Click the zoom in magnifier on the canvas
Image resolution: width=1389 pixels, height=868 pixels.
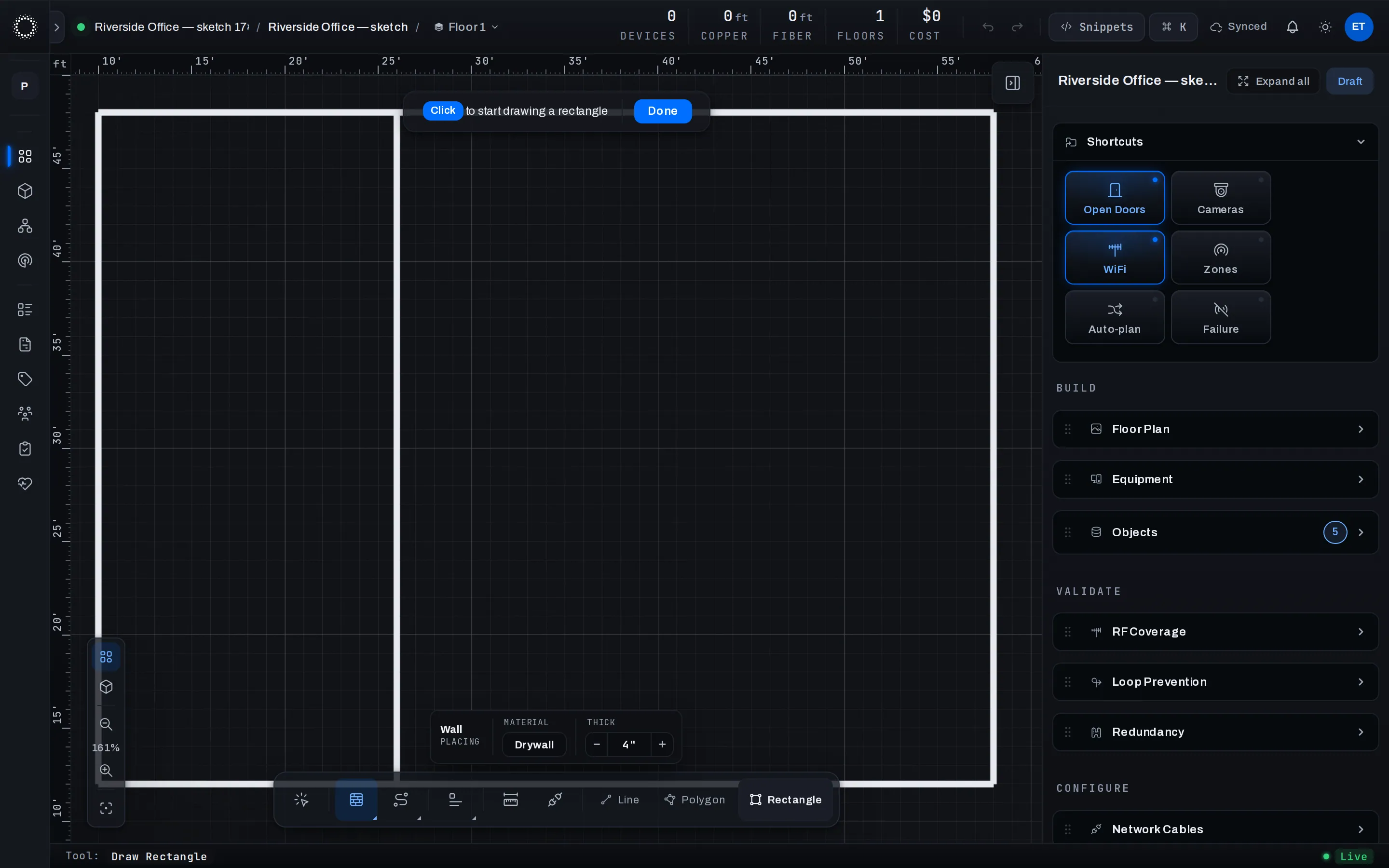106,771
